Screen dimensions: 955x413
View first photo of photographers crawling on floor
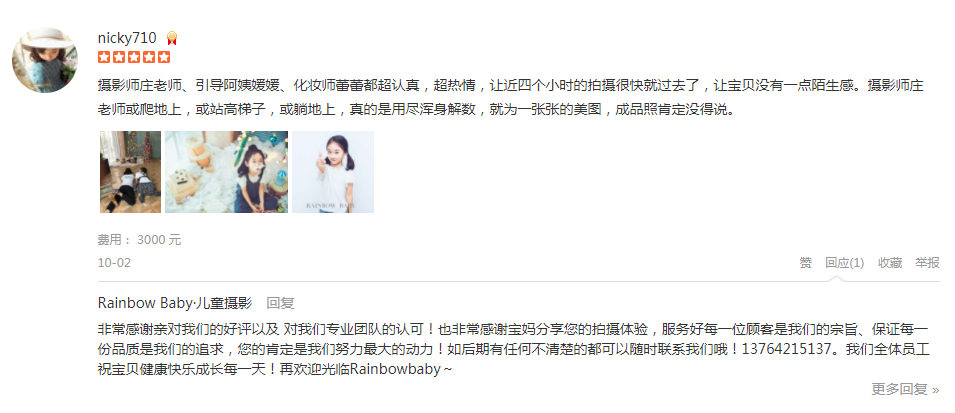tap(130, 172)
